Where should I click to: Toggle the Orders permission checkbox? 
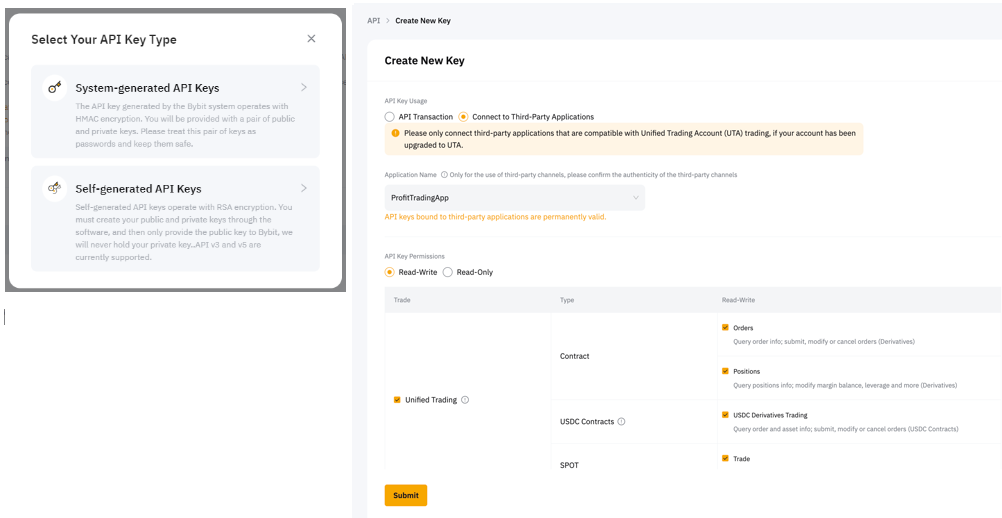[x=725, y=328]
